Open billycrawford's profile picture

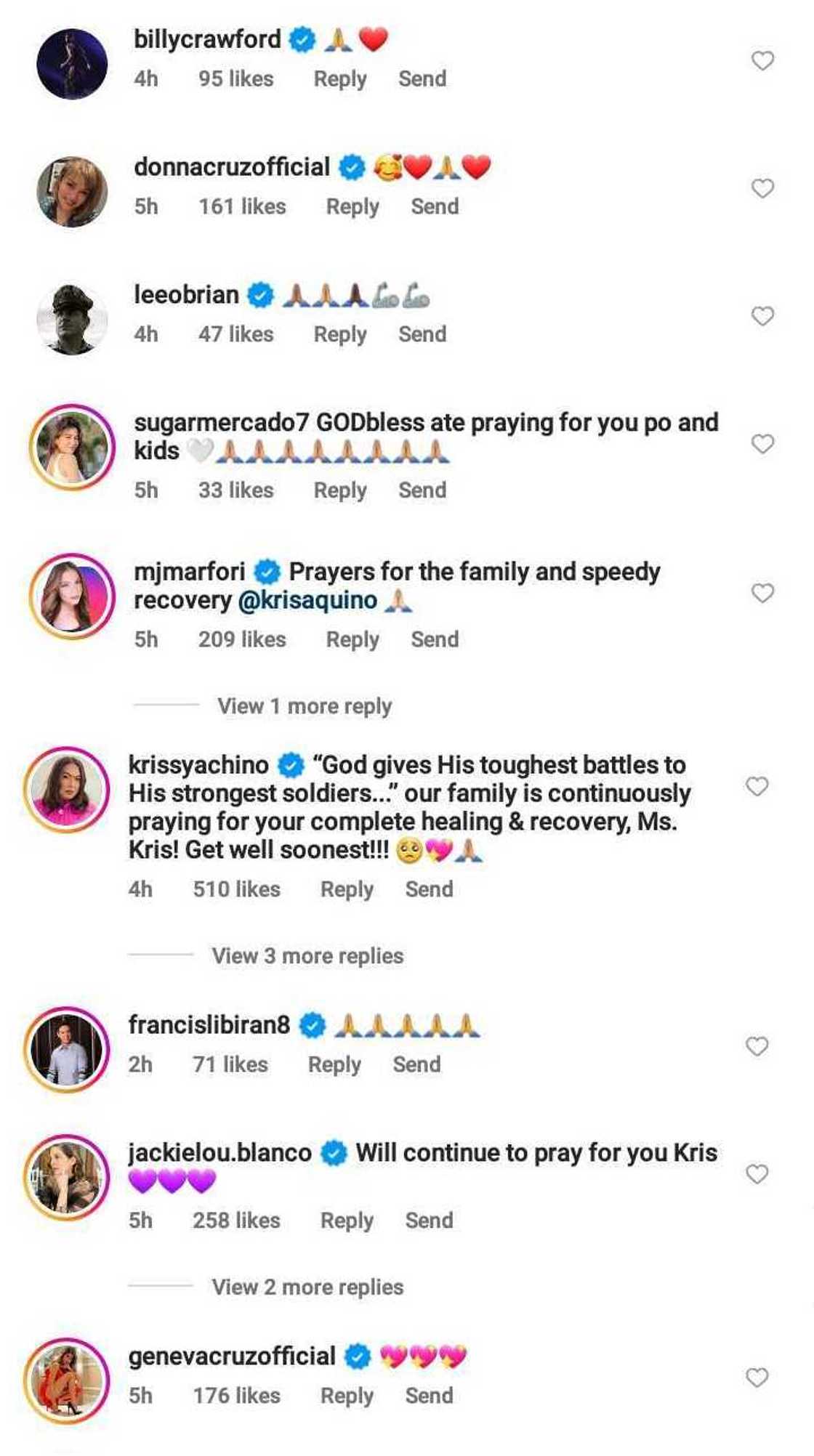[x=72, y=64]
